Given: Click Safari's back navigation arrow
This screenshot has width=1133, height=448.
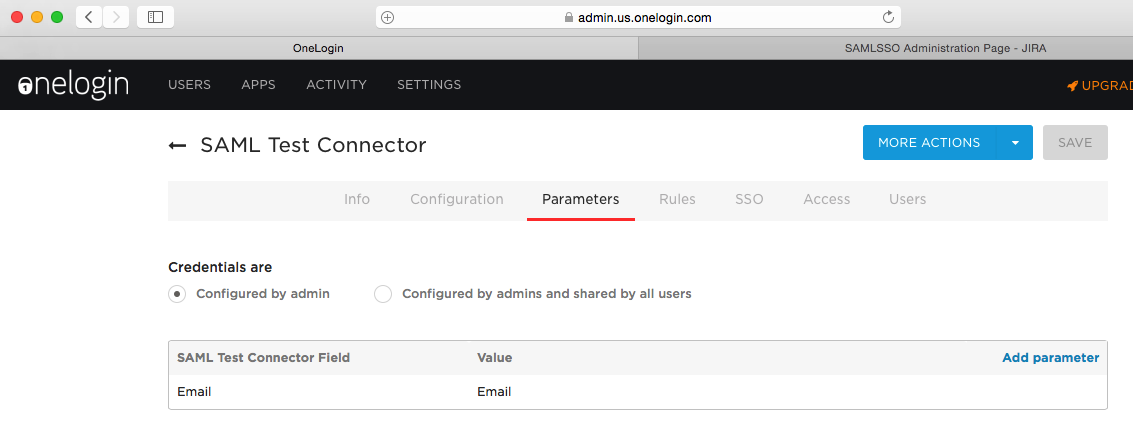Looking at the screenshot, I should [89, 17].
